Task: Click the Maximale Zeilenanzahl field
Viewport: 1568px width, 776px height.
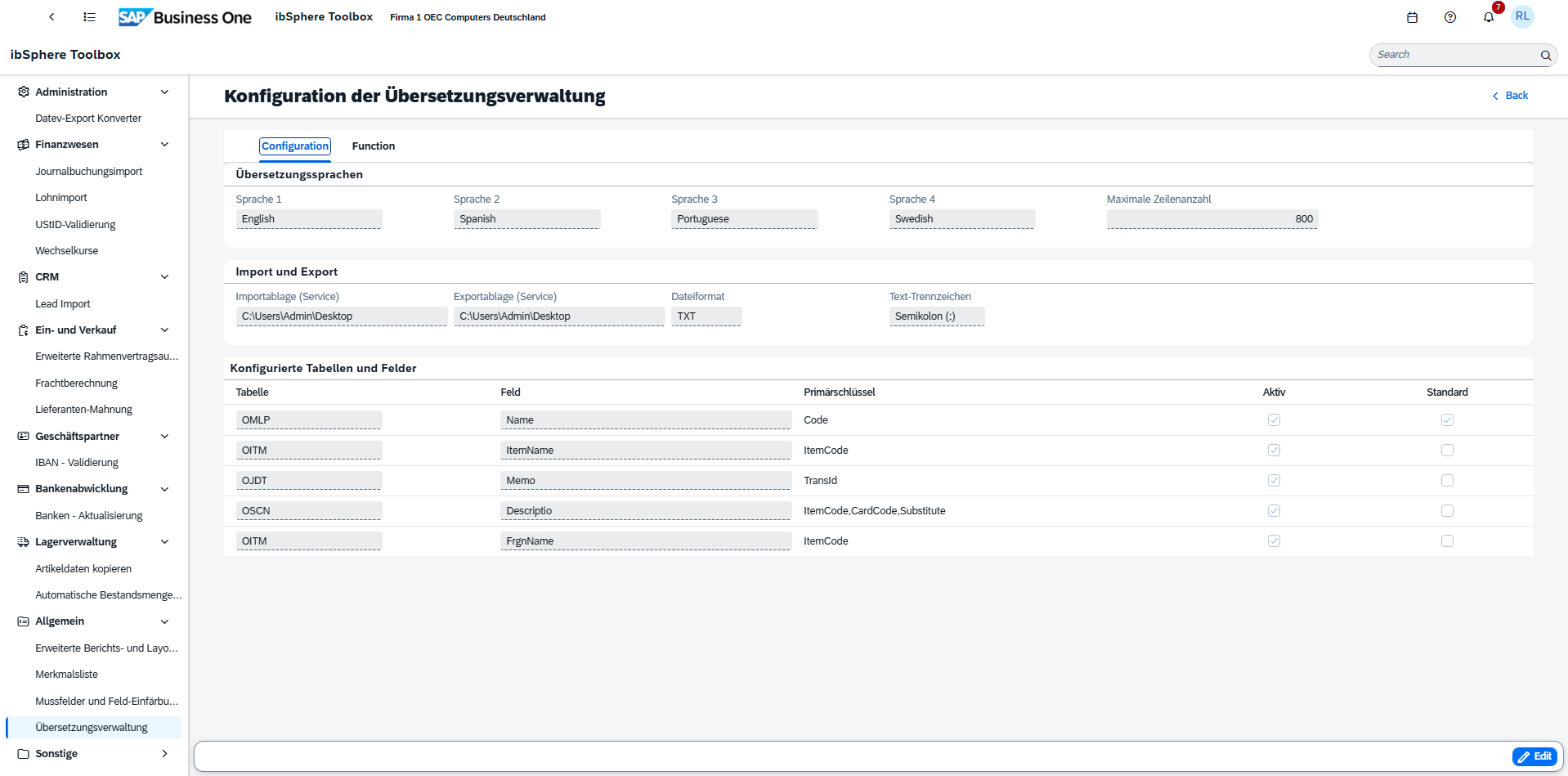Action: click(1212, 219)
